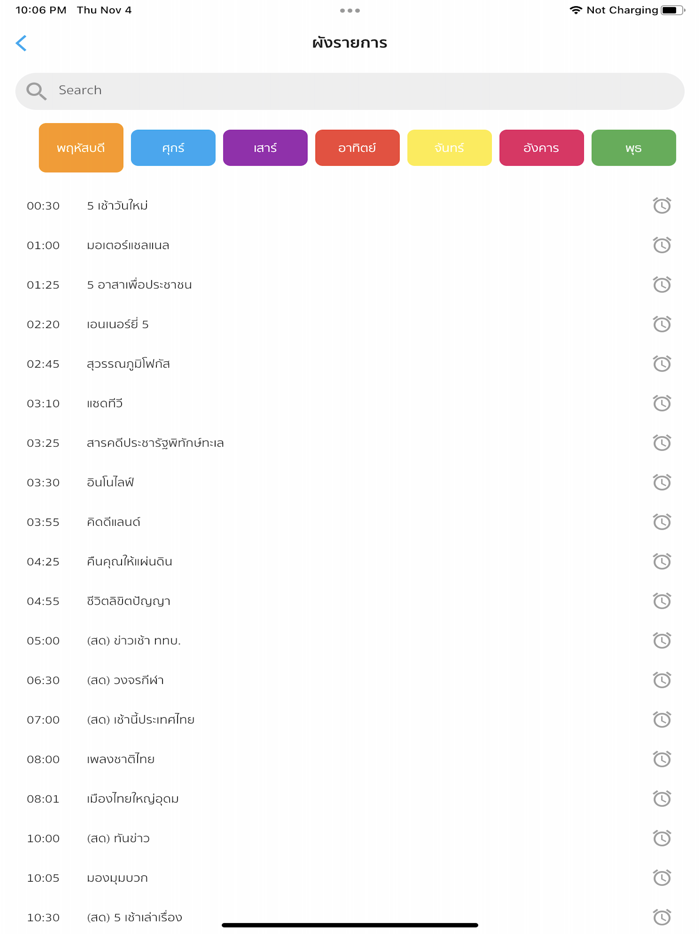The width and height of the screenshot is (700, 934).
Task: Set an alarm for (สด) ข่าวเช้า ททบ.
Action: [662, 640]
